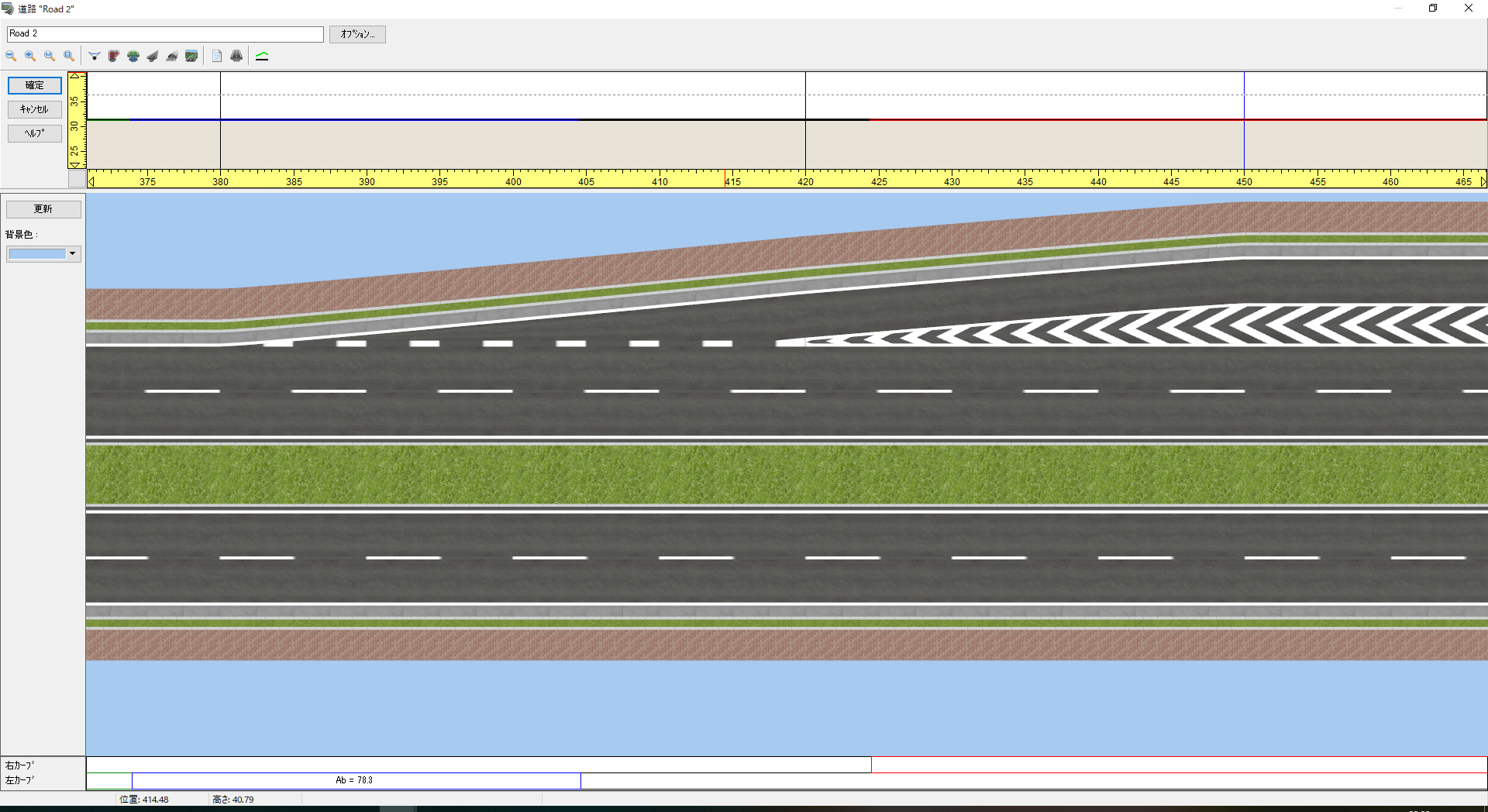The image size is (1488, 812).
Task: Click the 1:1 zoom reset icon
Action: point(50,56)
